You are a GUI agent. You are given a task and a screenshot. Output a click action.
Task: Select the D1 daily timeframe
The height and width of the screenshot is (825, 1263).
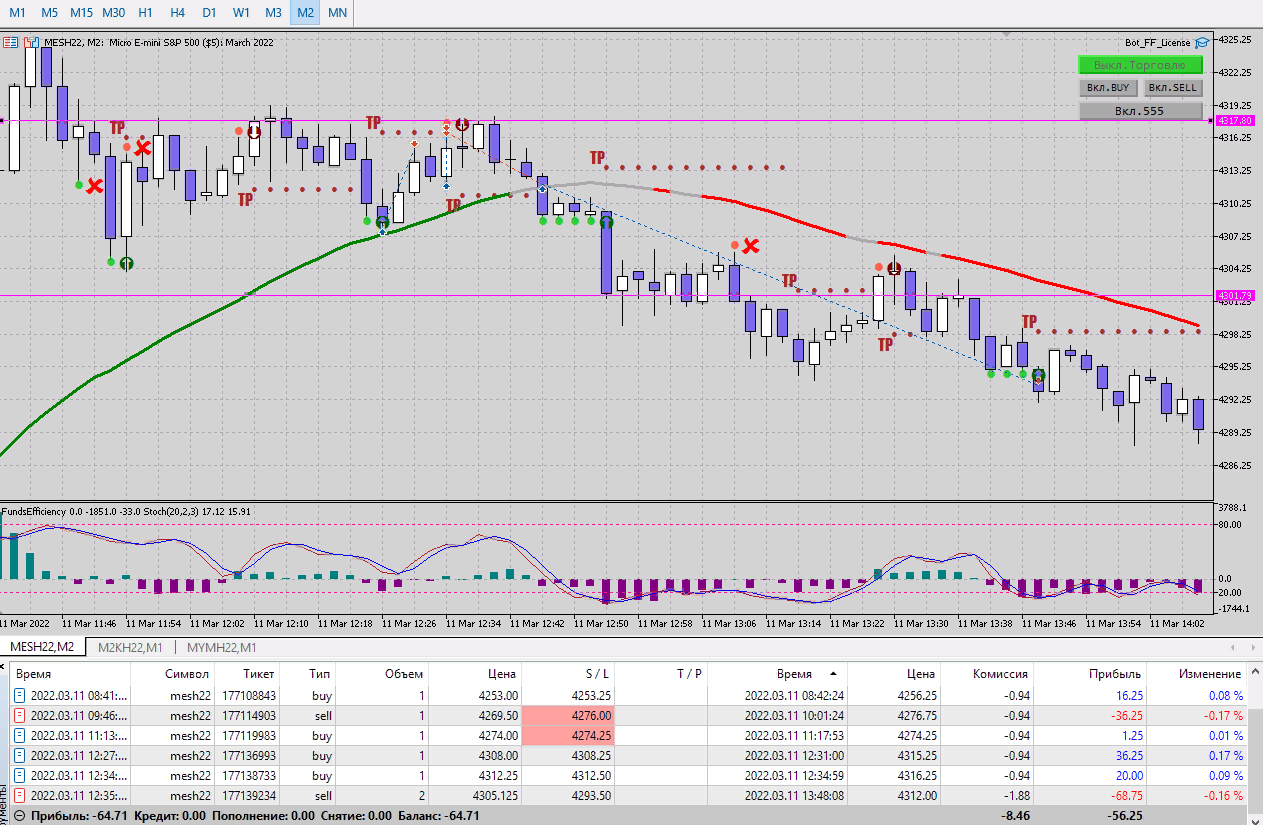tap(209, 12)
